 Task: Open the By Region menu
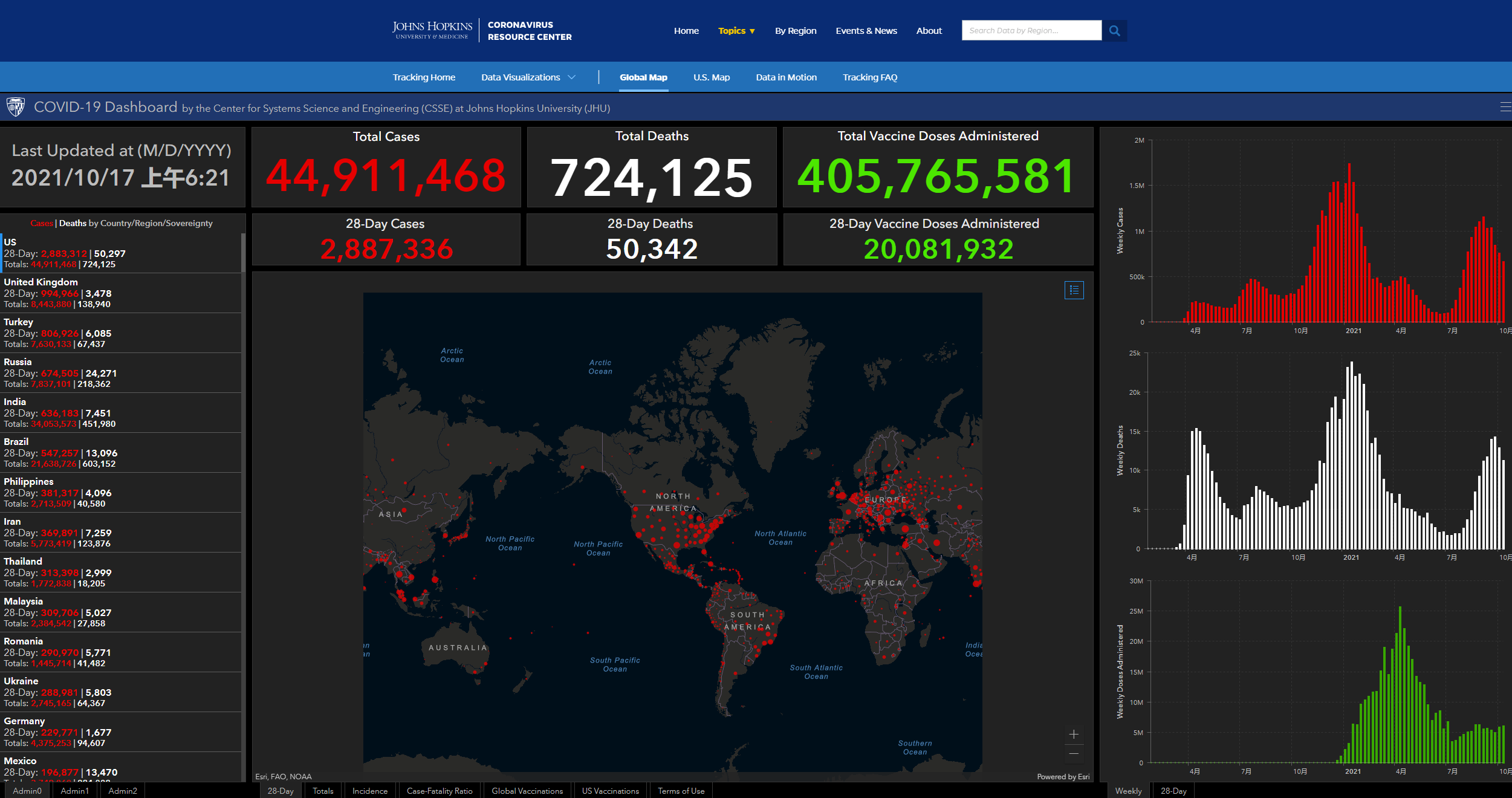(795, 31)
